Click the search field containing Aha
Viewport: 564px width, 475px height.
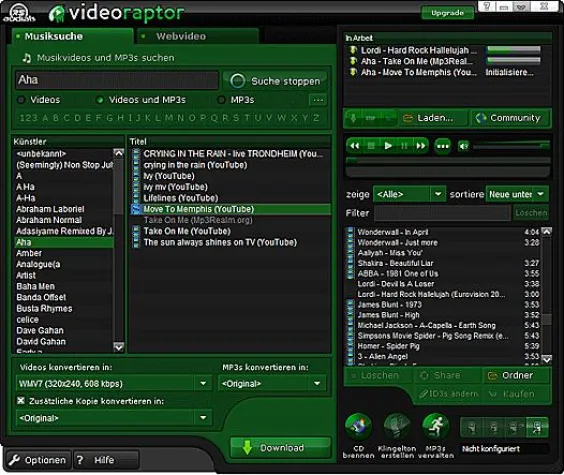pos(117,80)
